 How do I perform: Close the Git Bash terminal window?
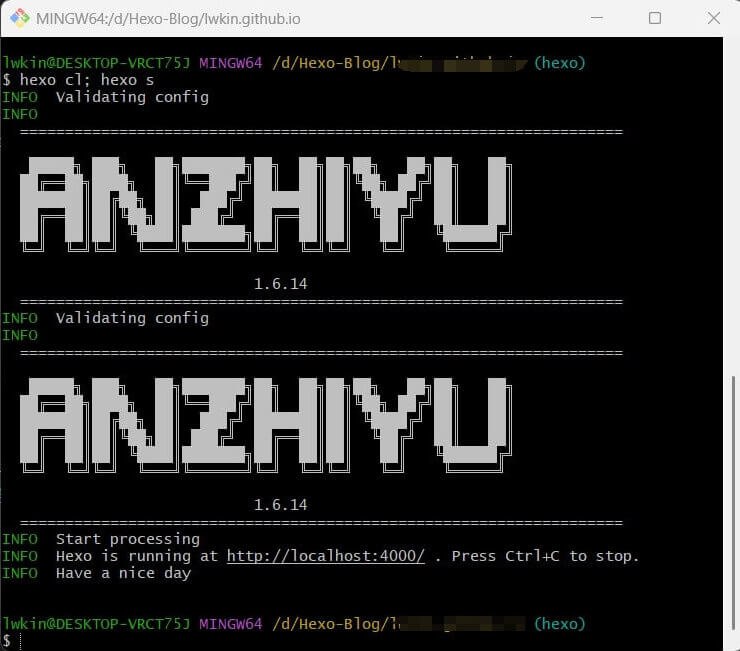point(712,18)
